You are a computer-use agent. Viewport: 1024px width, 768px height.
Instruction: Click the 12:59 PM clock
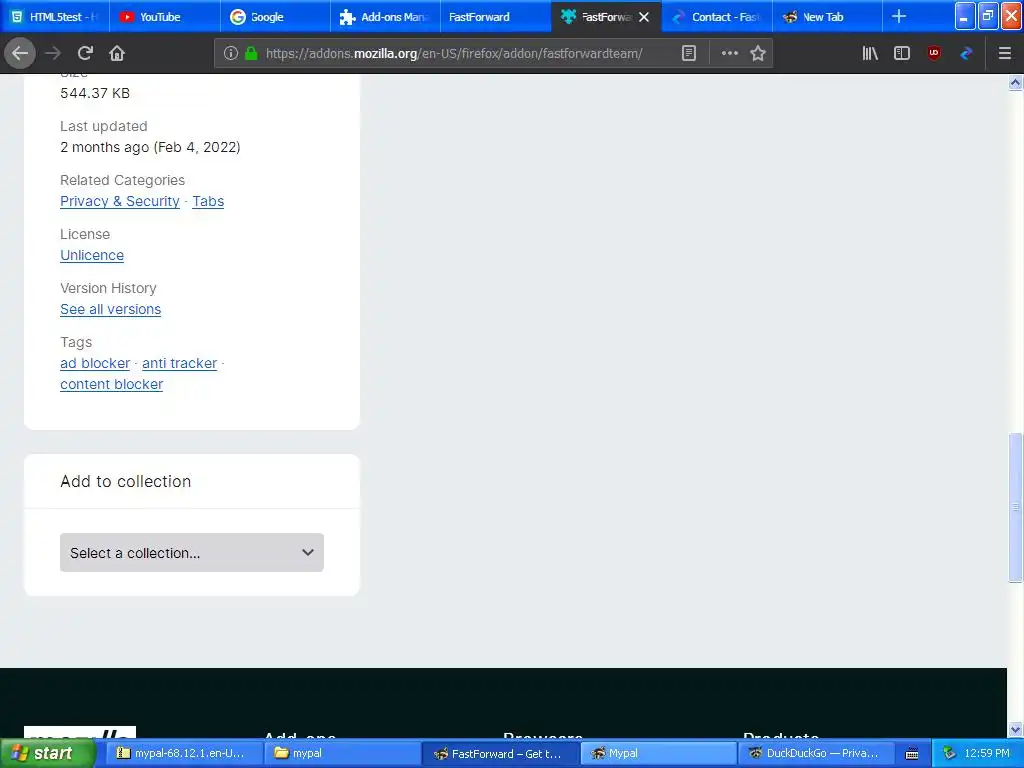pyautogui.click(x=986, y=753)
